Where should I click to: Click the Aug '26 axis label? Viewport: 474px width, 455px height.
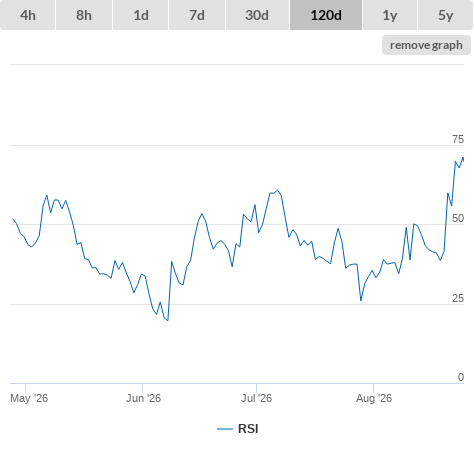pos(374,398)
